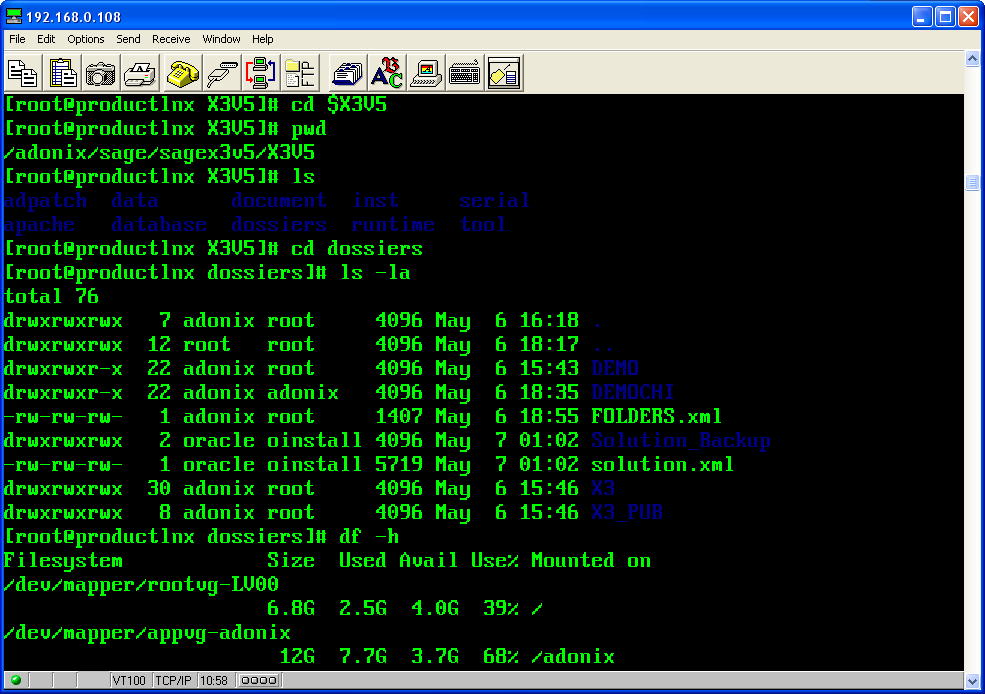The height and width of the screenshot is (694, 985).
Task: Click the camera screen capture icon
Action: (x=101, y=73)
